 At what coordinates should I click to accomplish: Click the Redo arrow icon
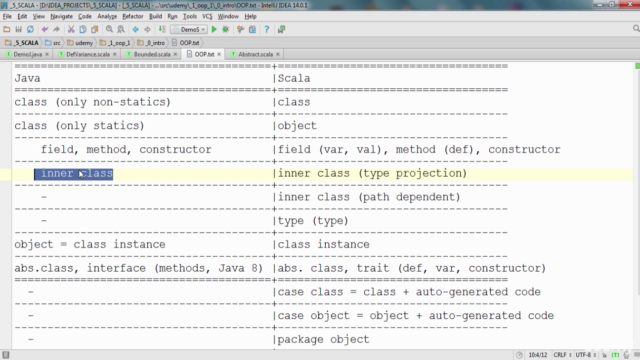tap(56, 29)
